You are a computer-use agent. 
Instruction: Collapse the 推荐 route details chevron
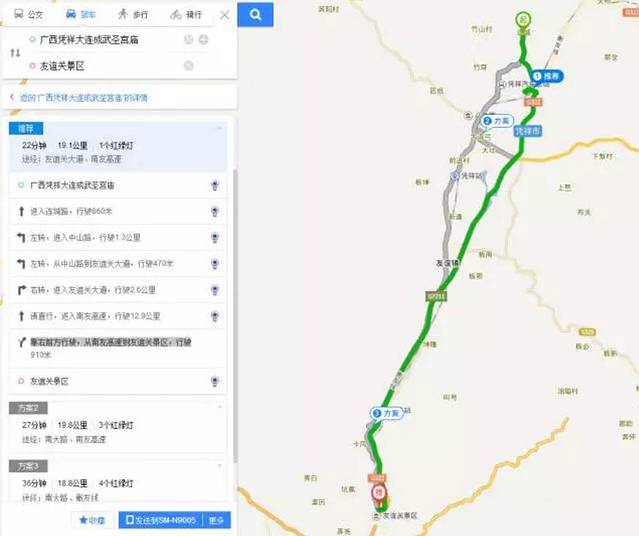click(220, 128)
